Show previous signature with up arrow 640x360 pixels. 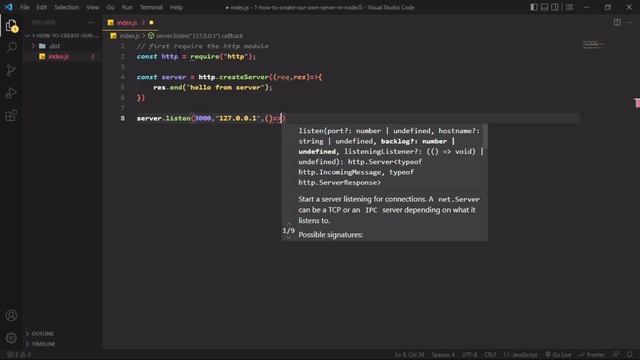pos(289,223)
